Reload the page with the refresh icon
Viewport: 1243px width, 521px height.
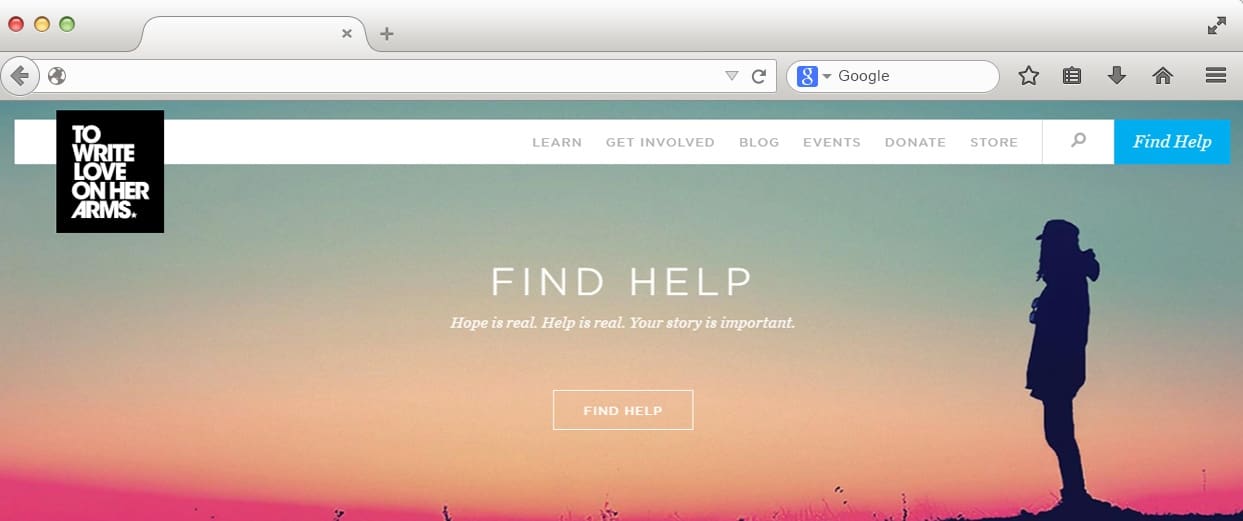coord(759,76)
